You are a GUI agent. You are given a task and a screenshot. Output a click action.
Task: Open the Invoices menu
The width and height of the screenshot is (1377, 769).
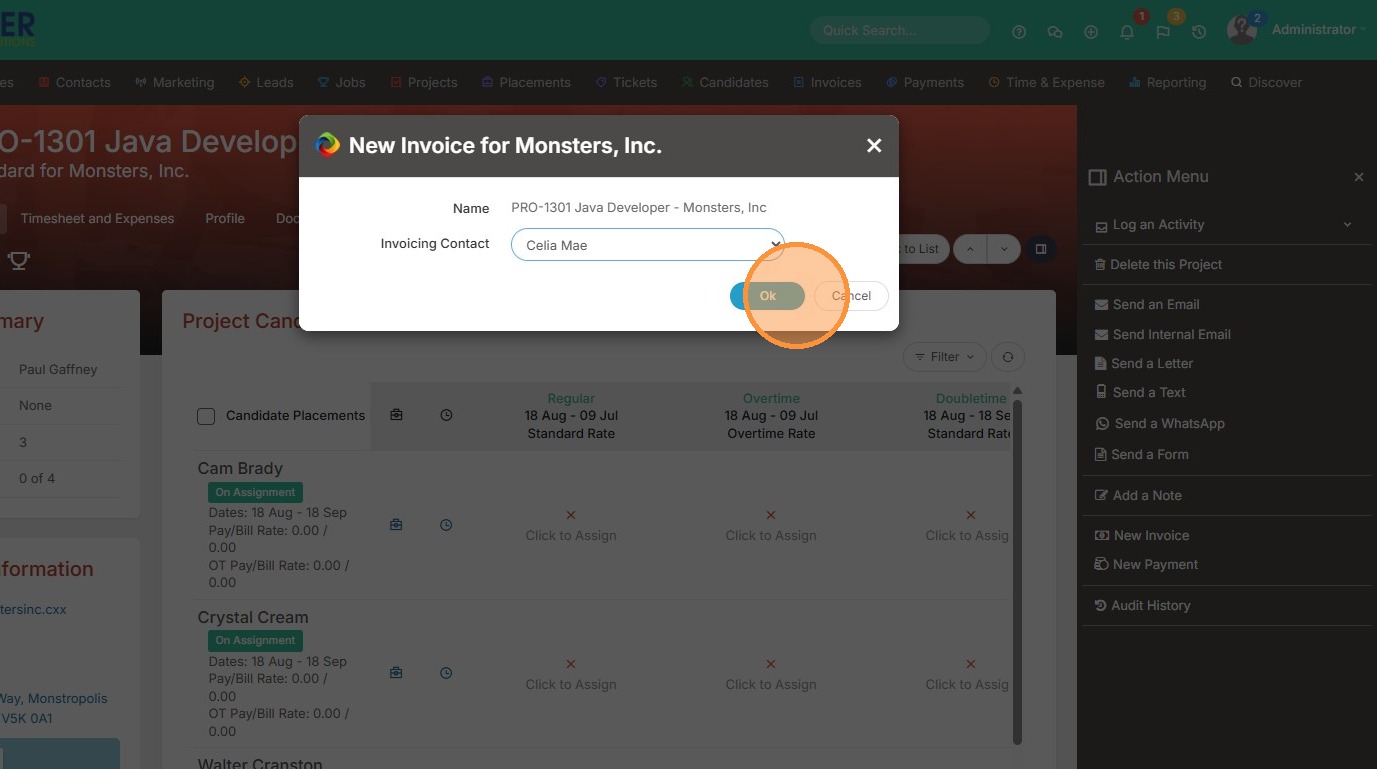tap(827, 83)
